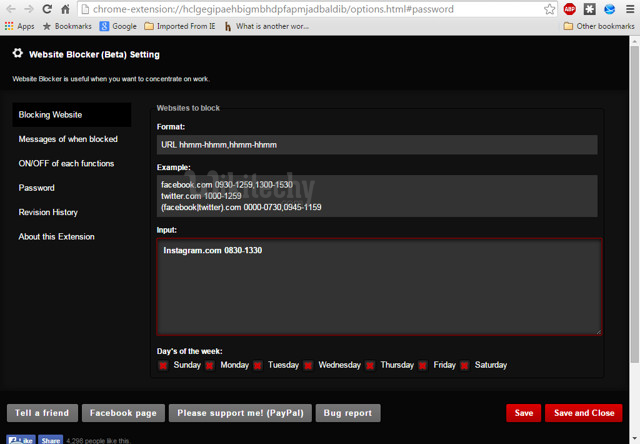
Task: Go to the browser home page icon
Action: [x=67, y=9]
